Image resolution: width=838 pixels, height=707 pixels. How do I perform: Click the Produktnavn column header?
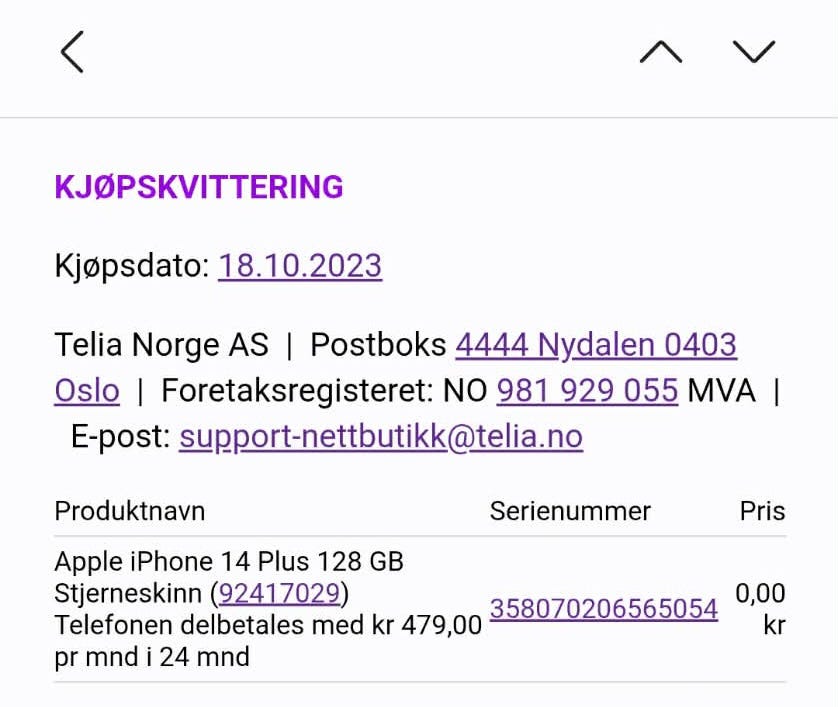click(x=130, y=511)
